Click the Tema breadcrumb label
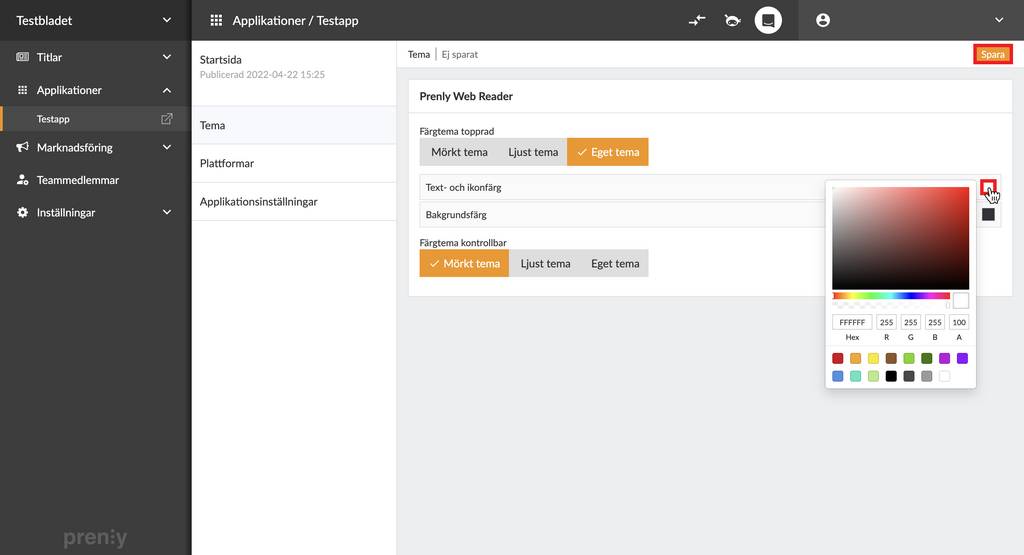Viewport: 1024px width, 555px height. point(419,54)
